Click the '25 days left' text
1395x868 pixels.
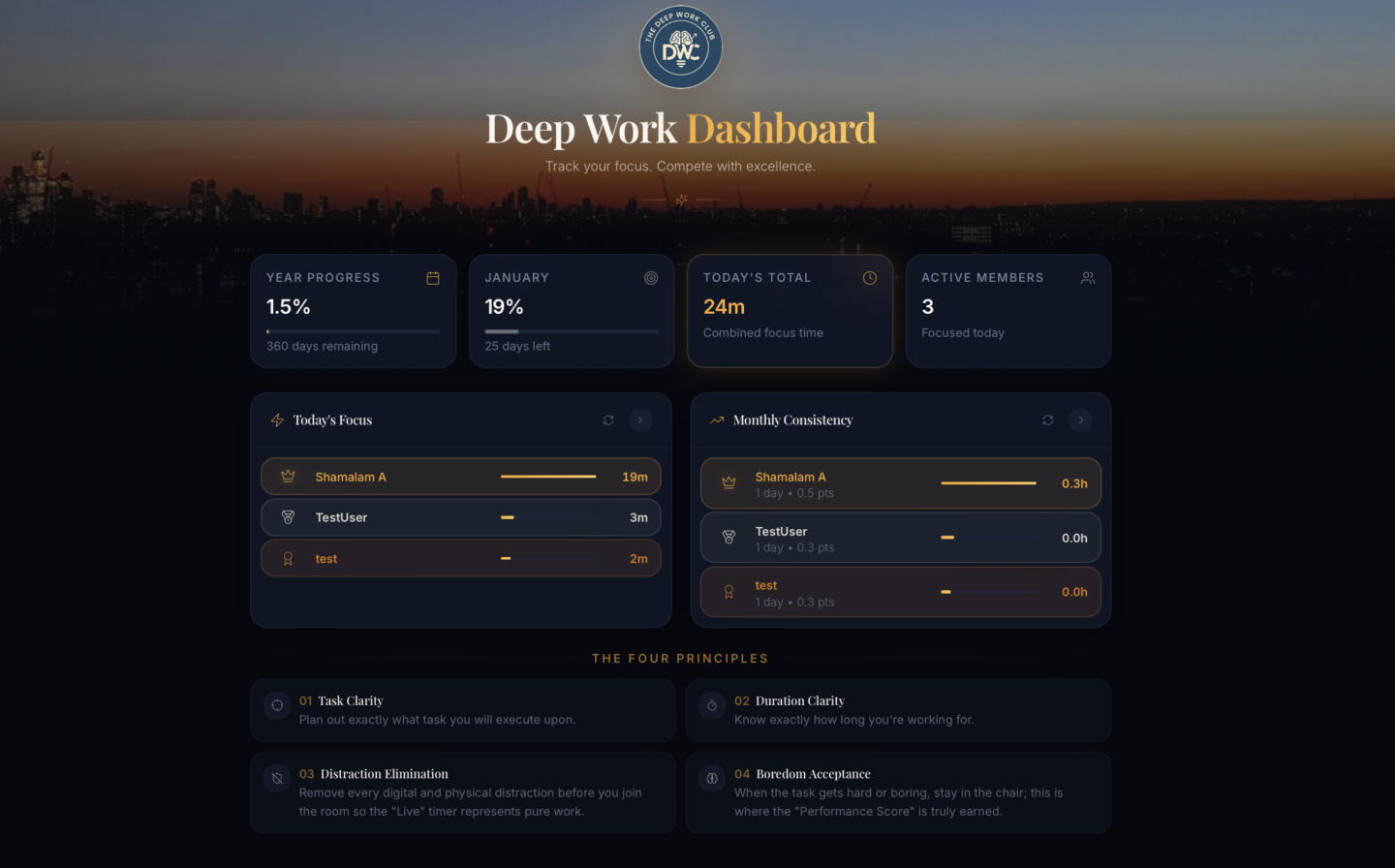[x=517, y=346]
